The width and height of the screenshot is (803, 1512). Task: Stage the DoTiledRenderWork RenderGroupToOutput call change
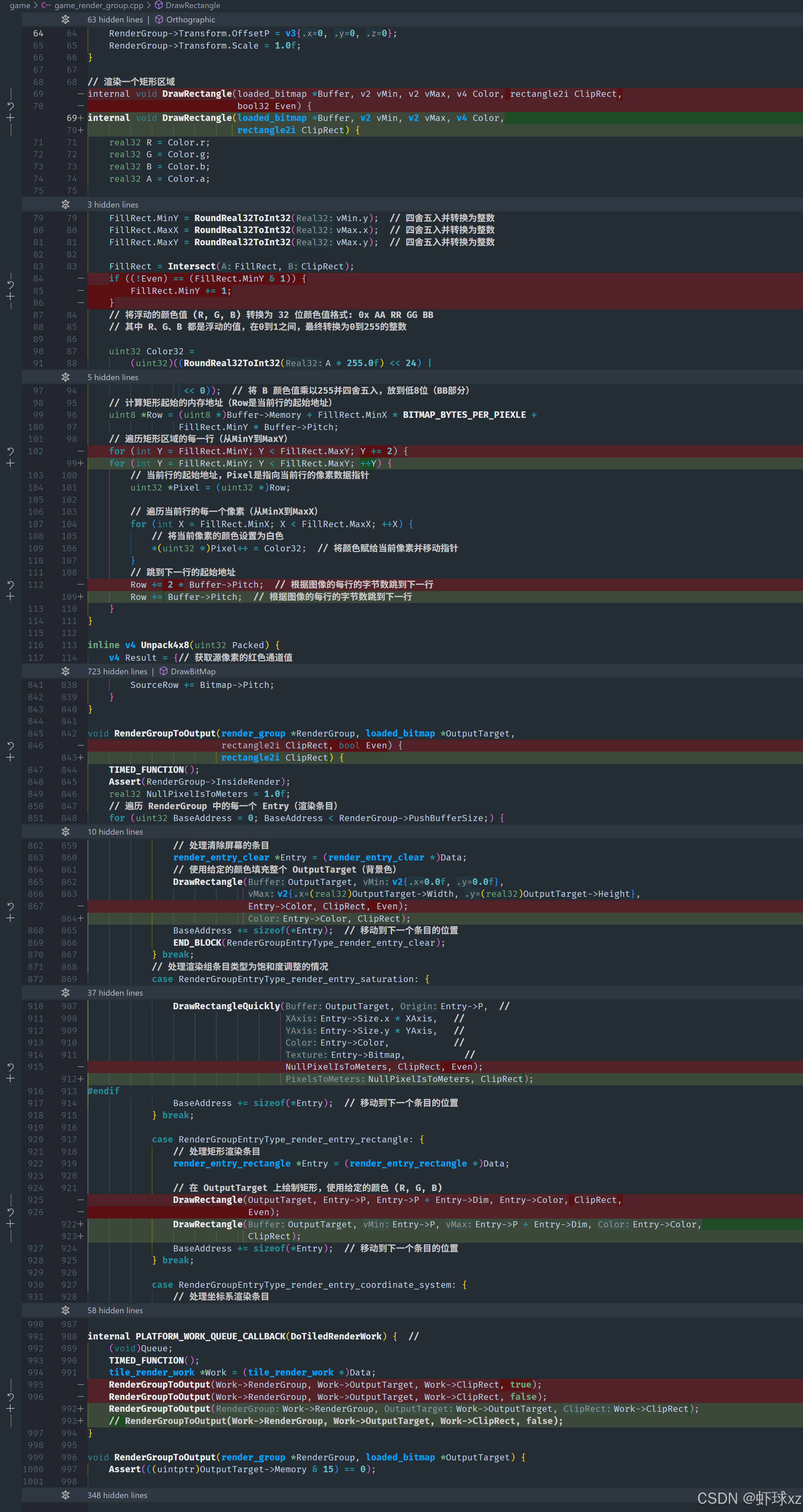[x=11, y=1409]
